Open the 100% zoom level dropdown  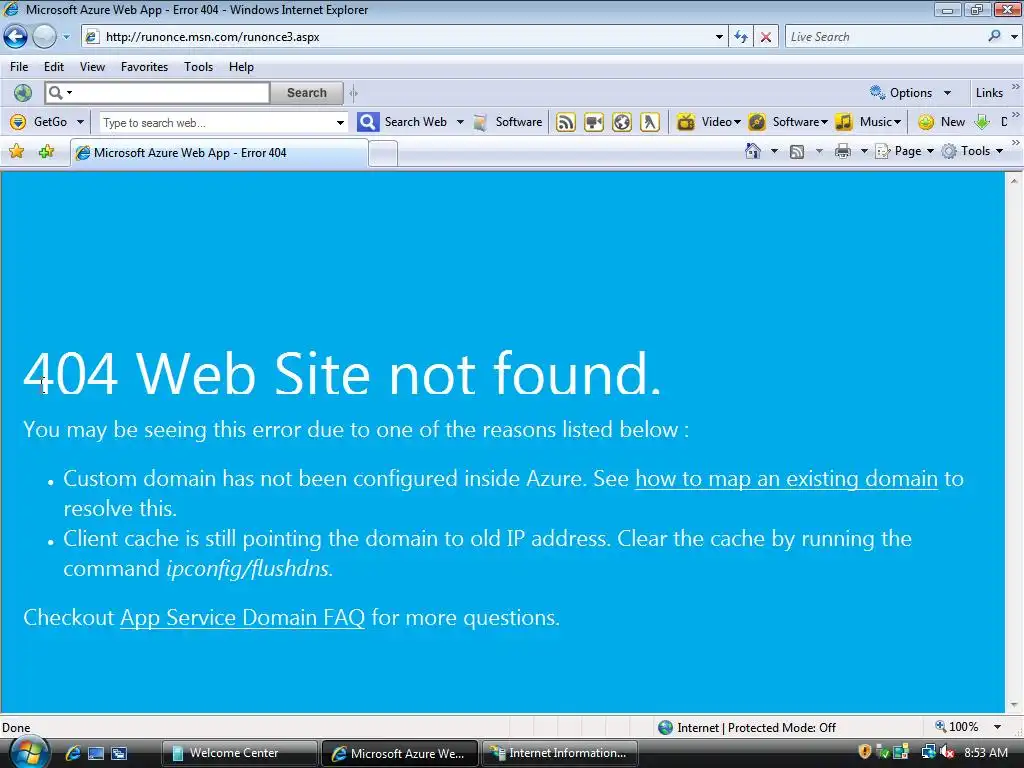click(x=997, y=727)
